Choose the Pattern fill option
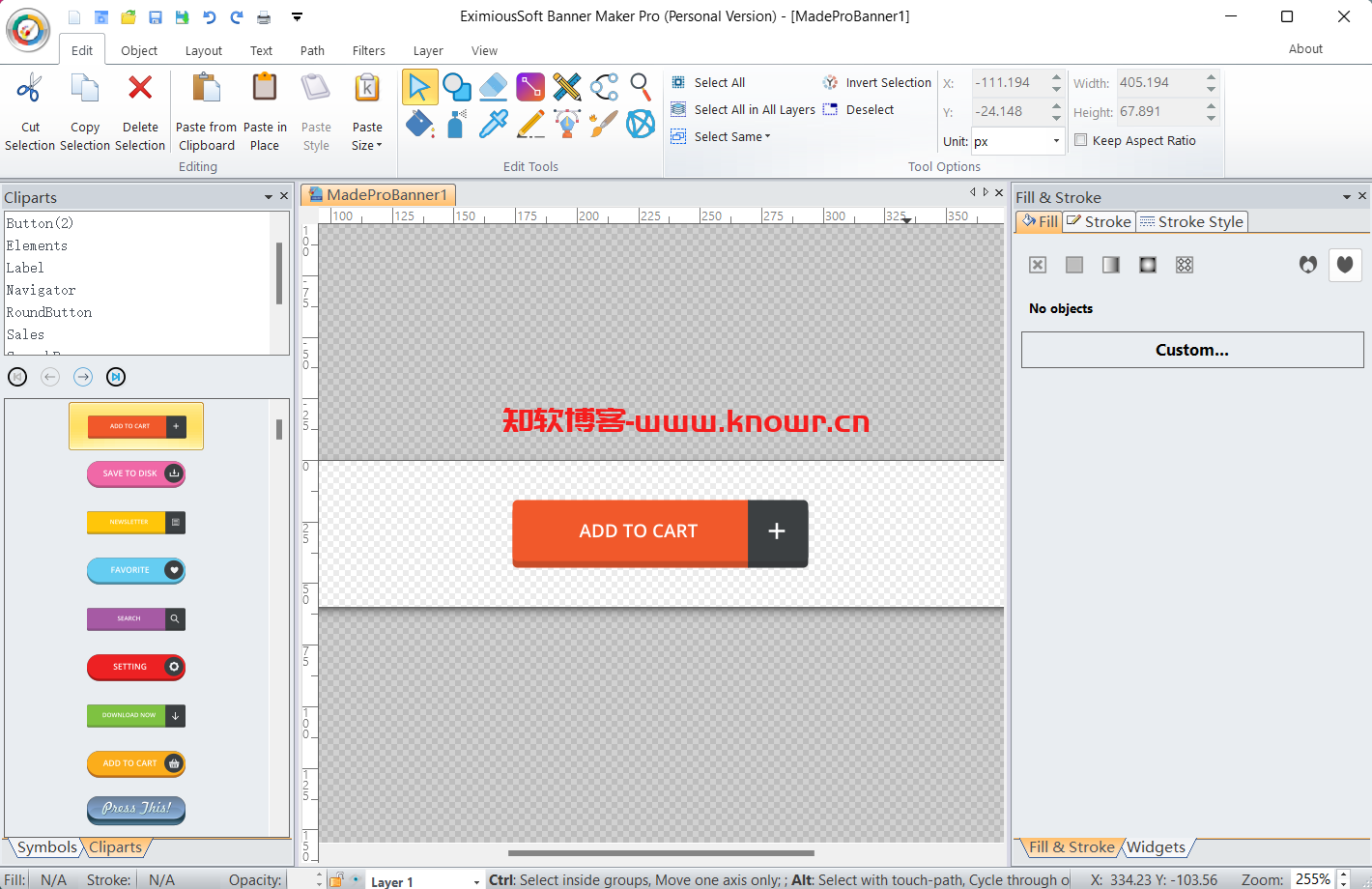This screenshot has height=889, width=1372. [x=1185, y=265]
